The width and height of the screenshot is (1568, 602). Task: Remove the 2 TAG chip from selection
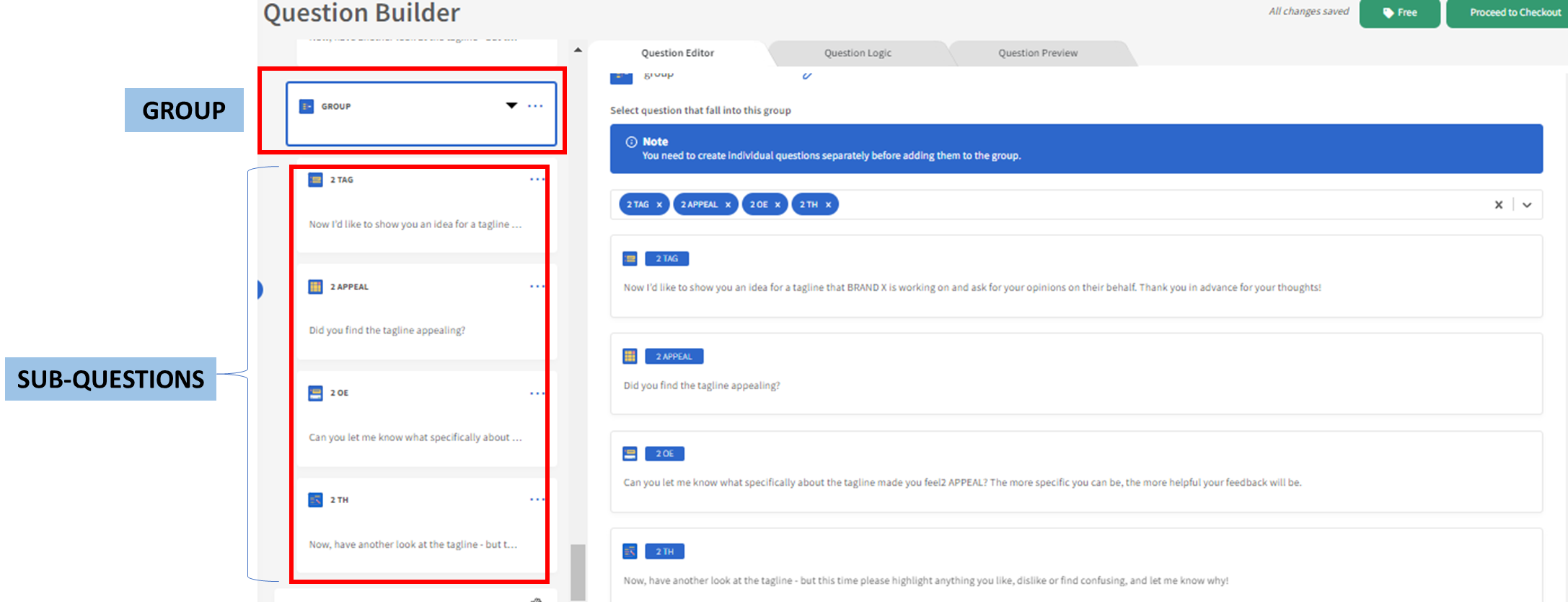(659, 205)
